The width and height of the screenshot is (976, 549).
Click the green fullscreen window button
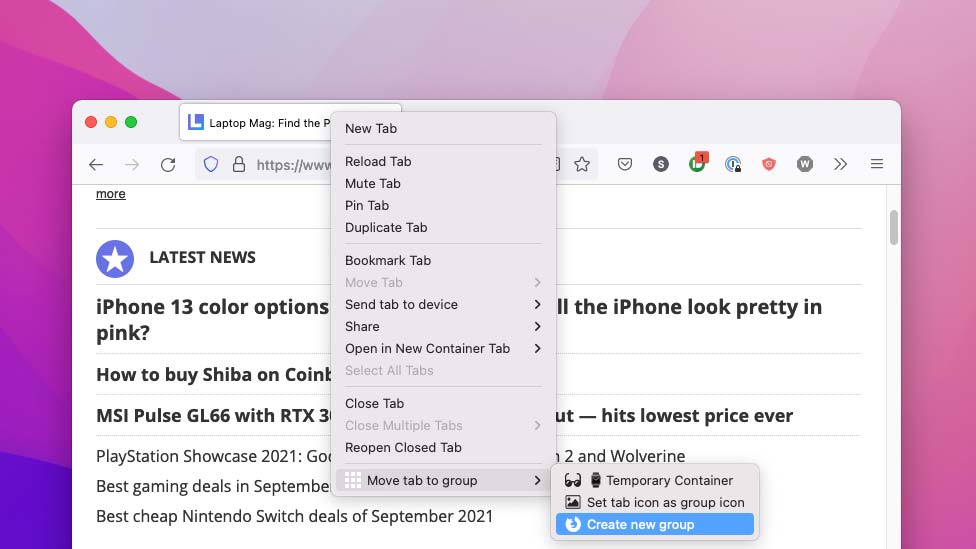[131, 122]
